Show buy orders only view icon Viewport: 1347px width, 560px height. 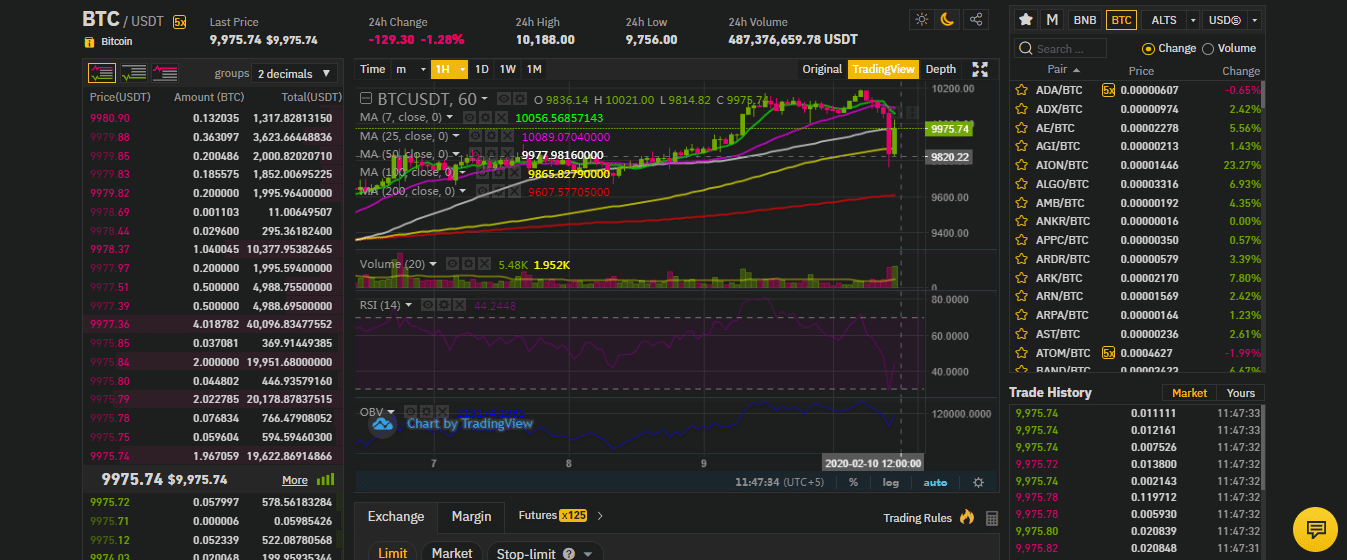coord(134,73)
